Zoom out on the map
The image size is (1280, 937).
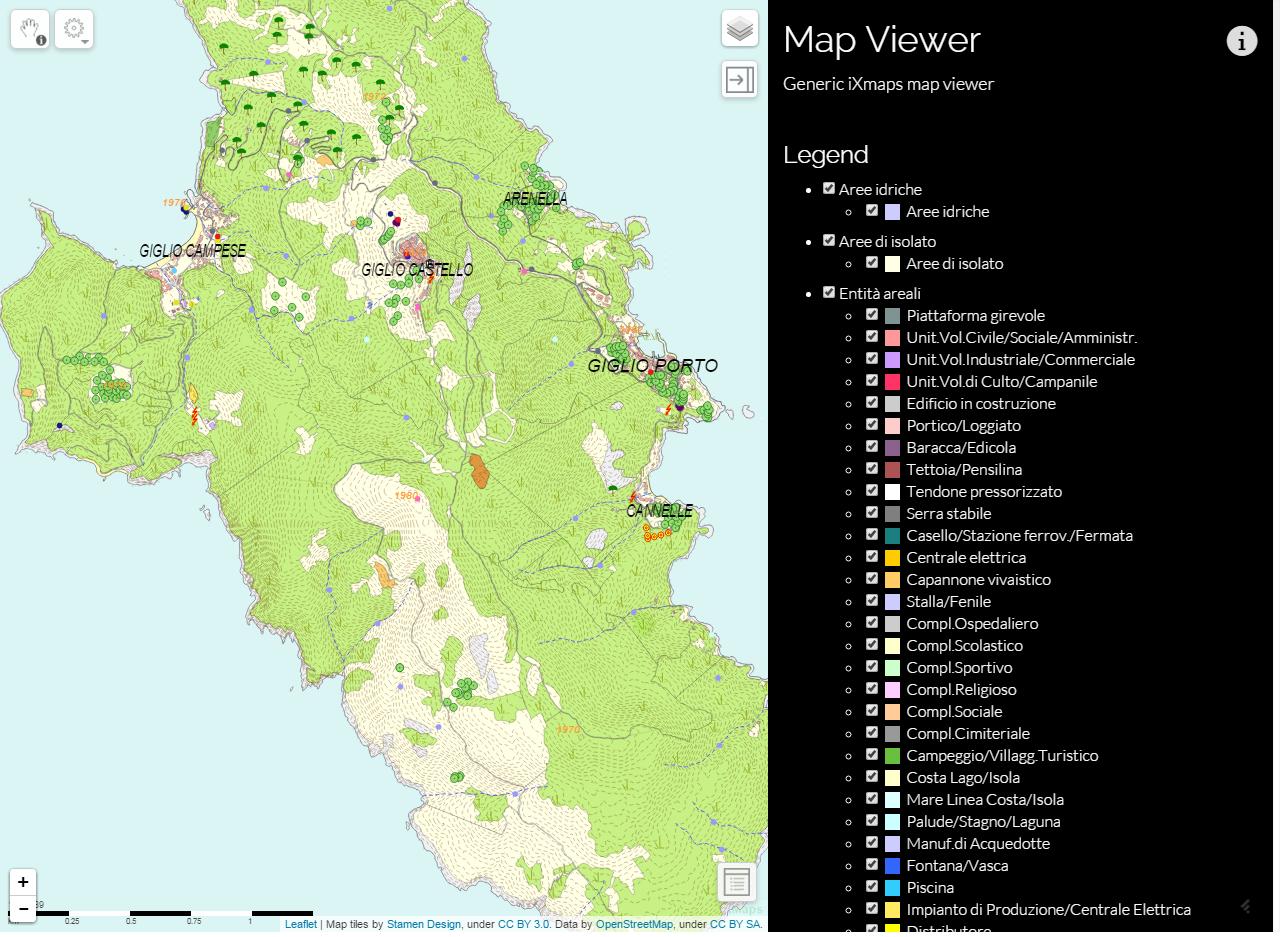[23, 909]
